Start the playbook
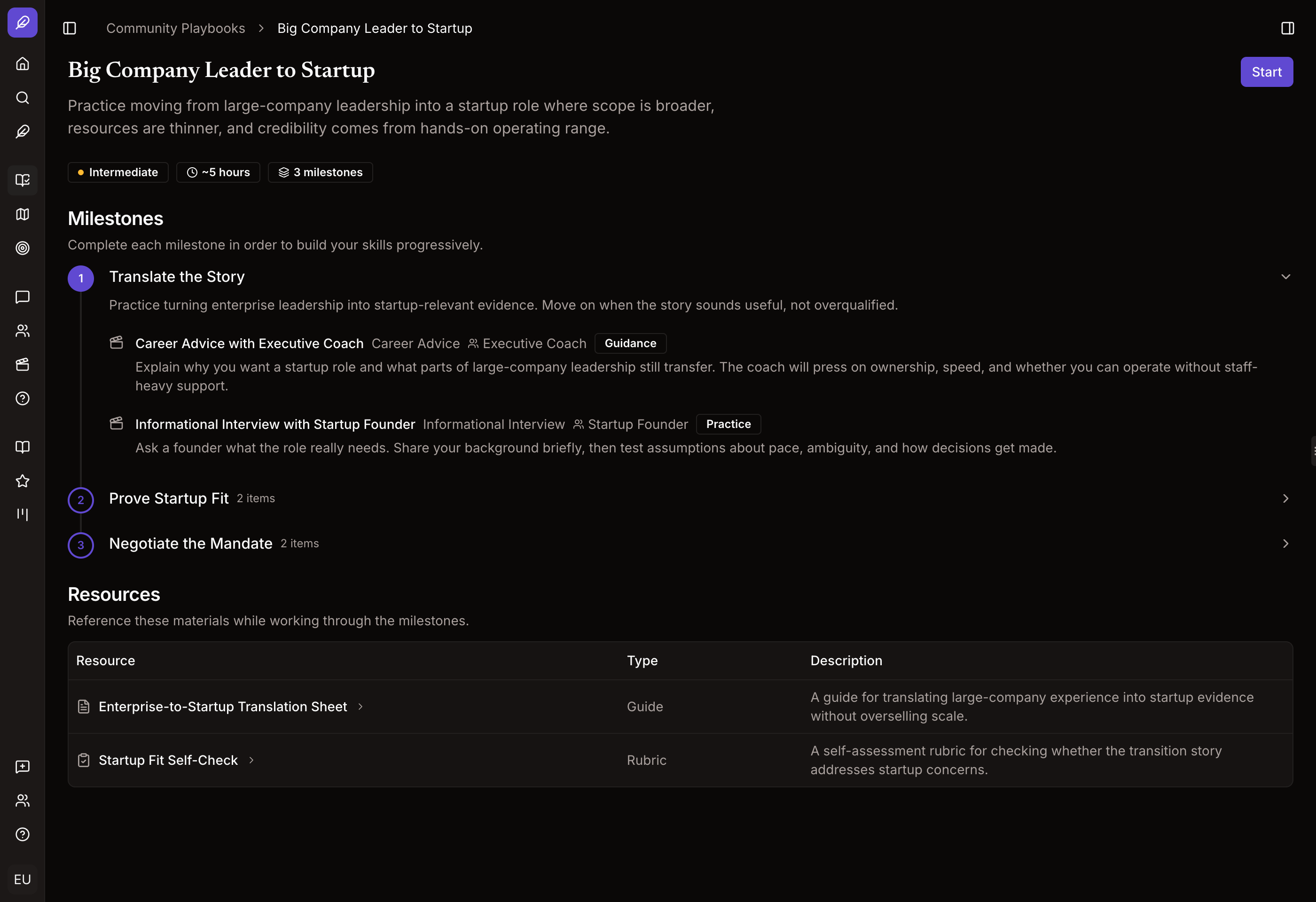 (1267, 72)
